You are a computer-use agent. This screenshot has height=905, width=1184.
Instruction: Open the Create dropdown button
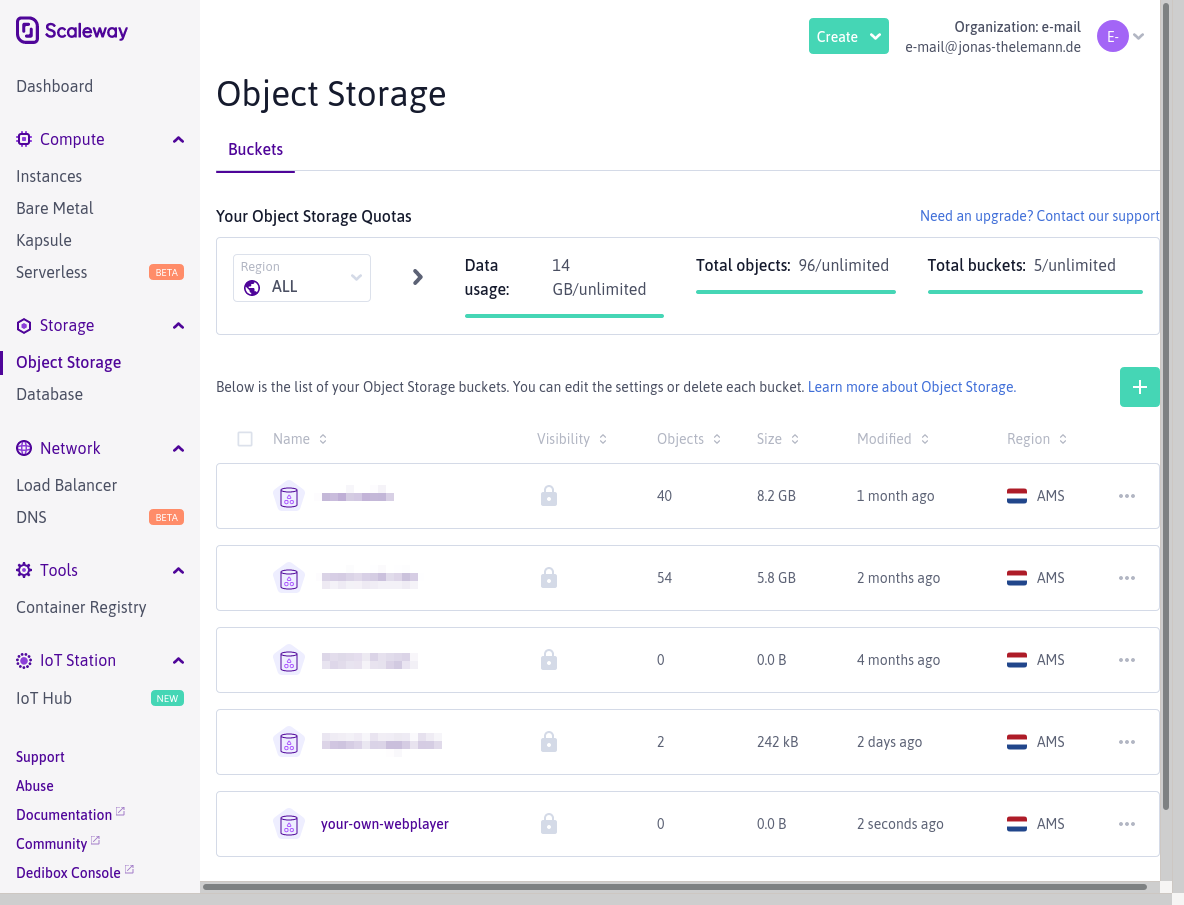pos(848,36)
